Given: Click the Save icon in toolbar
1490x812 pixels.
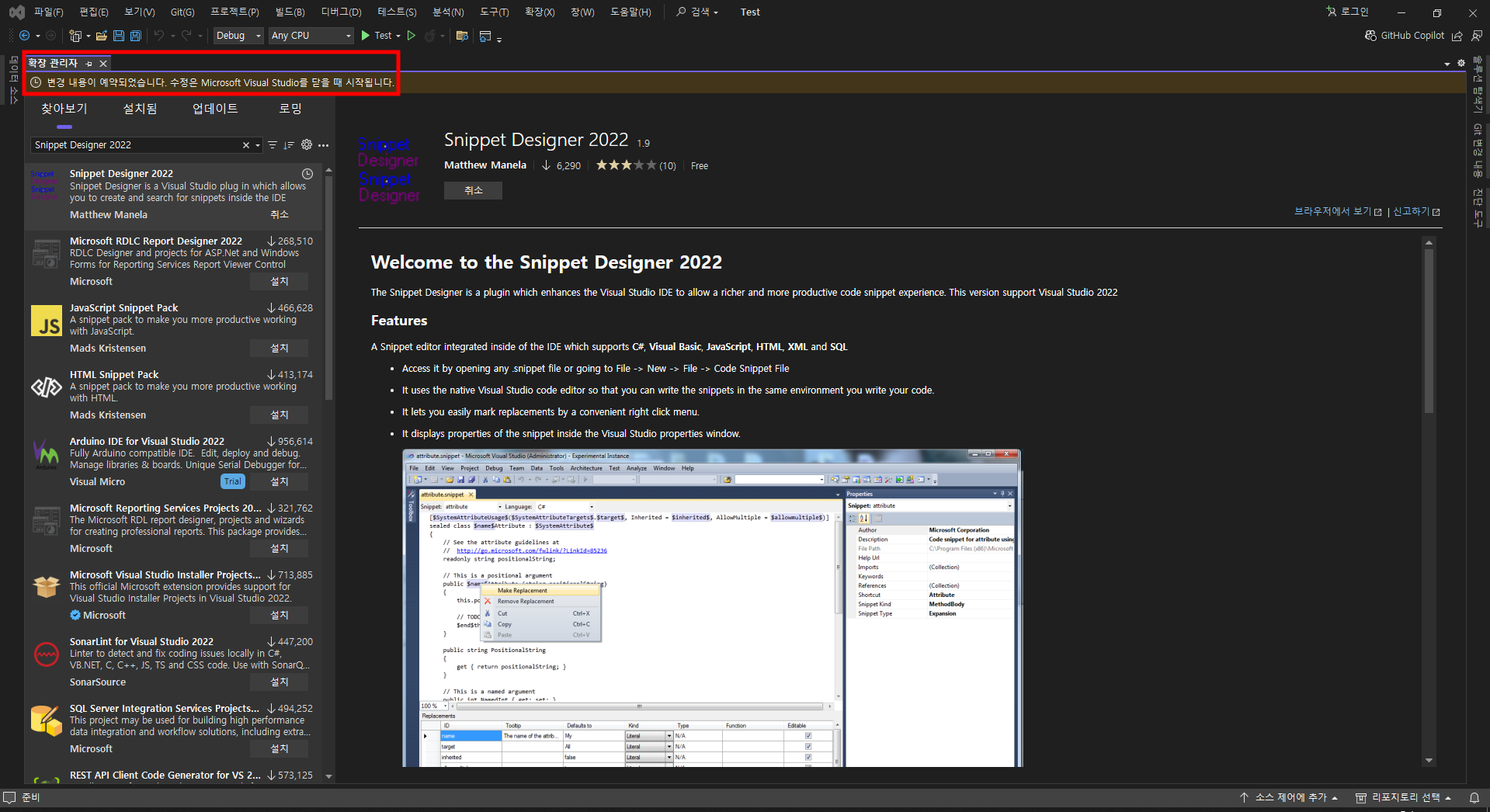Looking at the screenshot, I should pos(119,36).
